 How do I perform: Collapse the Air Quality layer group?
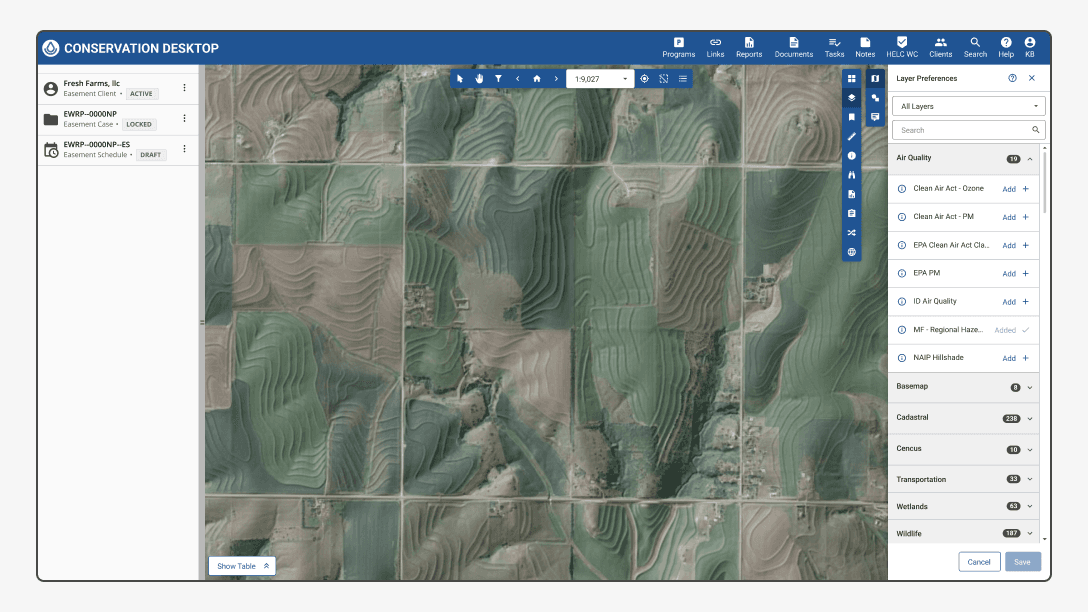tap(1029, 159)
